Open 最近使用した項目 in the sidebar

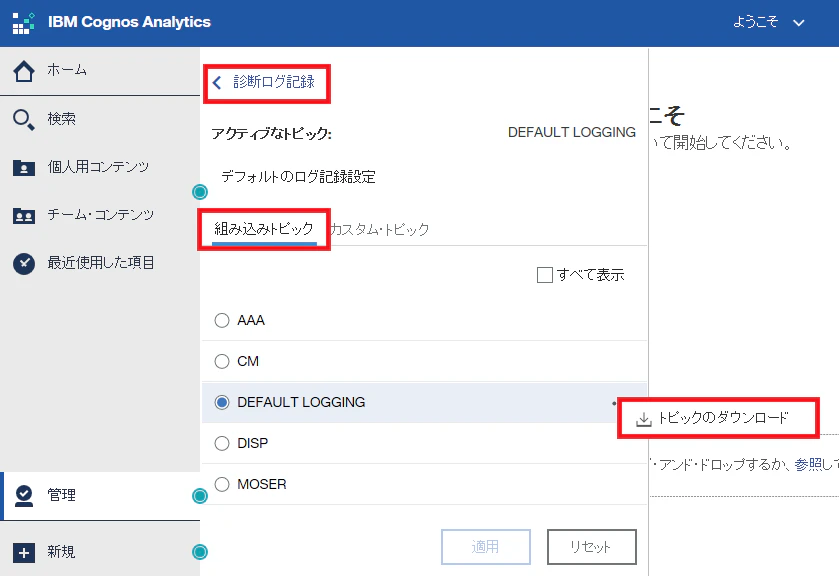point(100,263)
